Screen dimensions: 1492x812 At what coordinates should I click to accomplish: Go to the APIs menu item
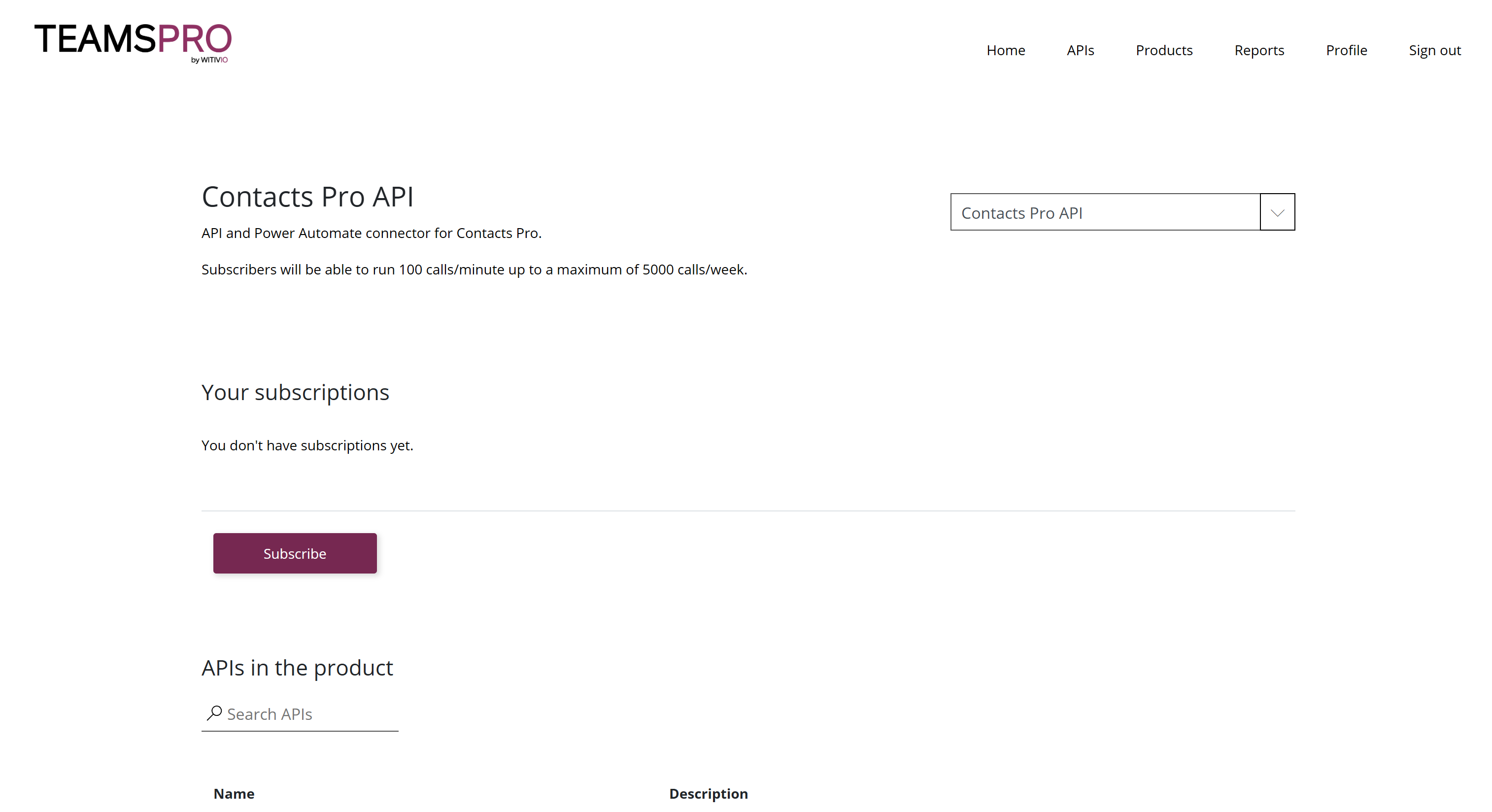tap(1080, 50)
